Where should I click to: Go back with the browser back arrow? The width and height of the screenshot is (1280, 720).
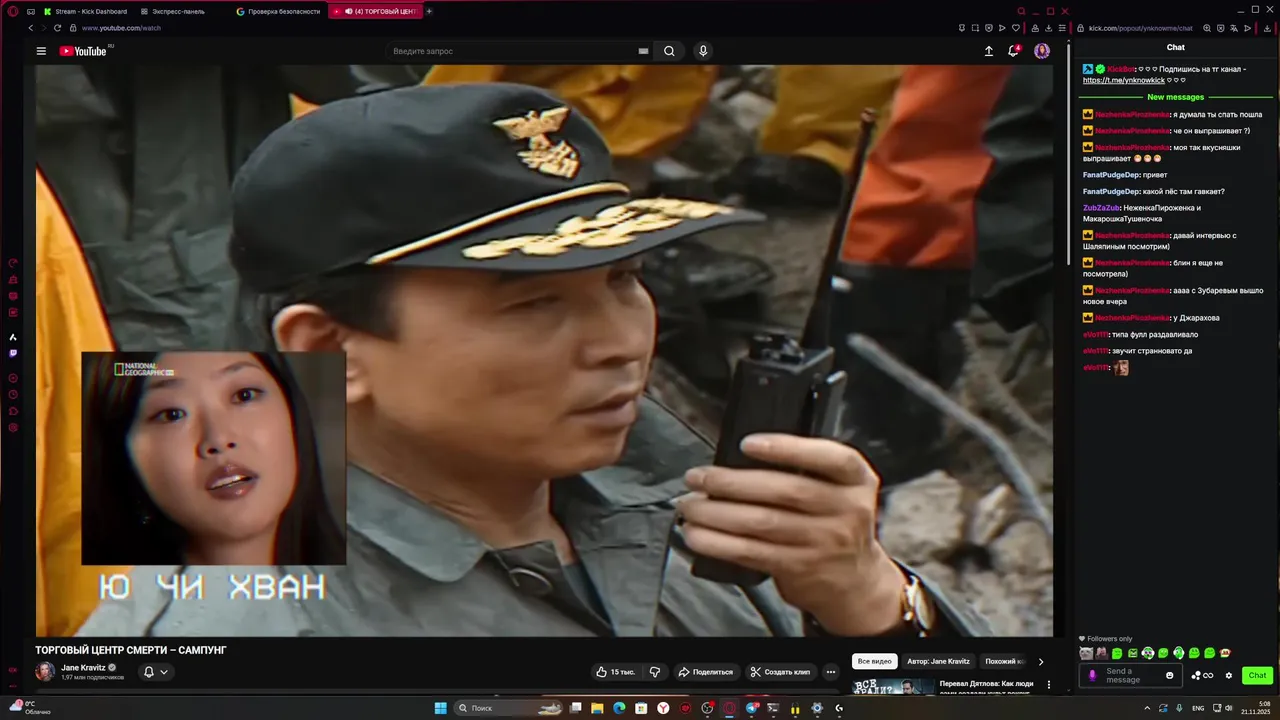point(31,28)
